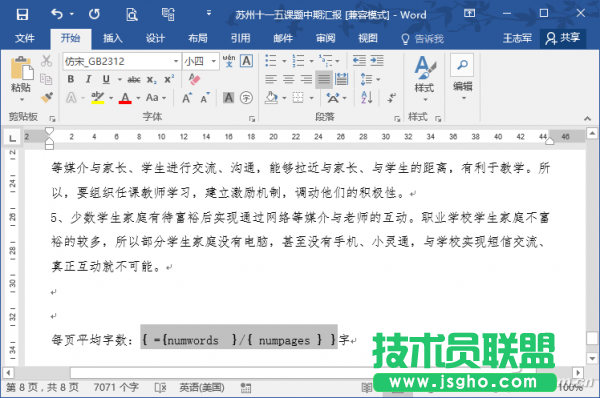Click the Paste clipboard icon

pos(21,69)
